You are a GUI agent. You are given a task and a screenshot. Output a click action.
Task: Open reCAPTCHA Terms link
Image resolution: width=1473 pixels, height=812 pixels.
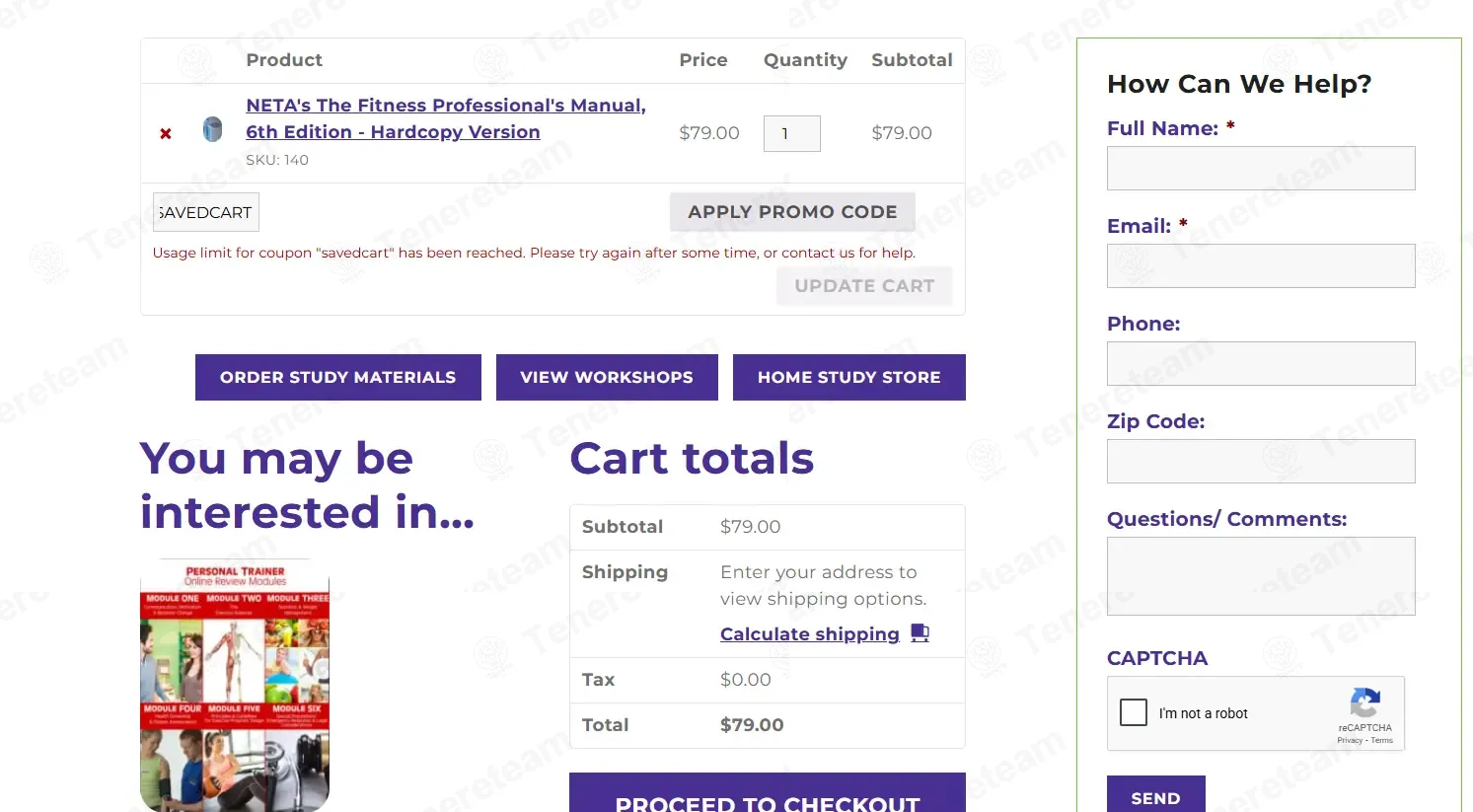1382,740
